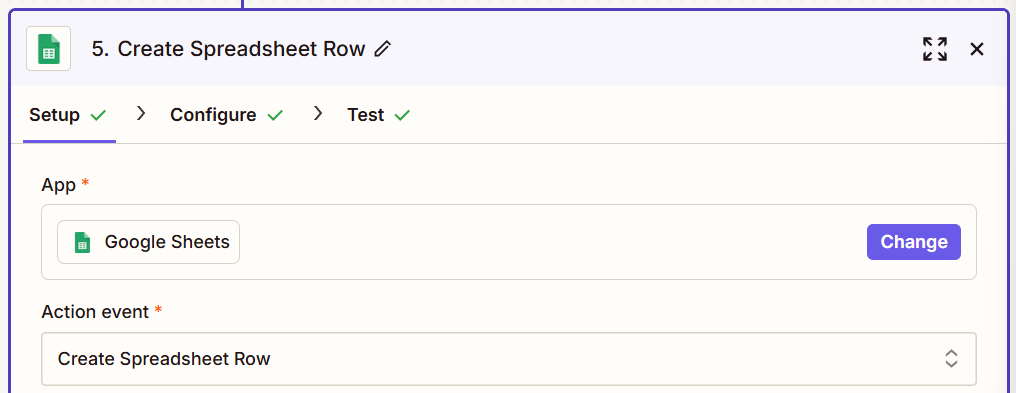Click the Action event field label
This screenshot has width=1016, height=393.
pyautogui.click(x=95, y=312)
